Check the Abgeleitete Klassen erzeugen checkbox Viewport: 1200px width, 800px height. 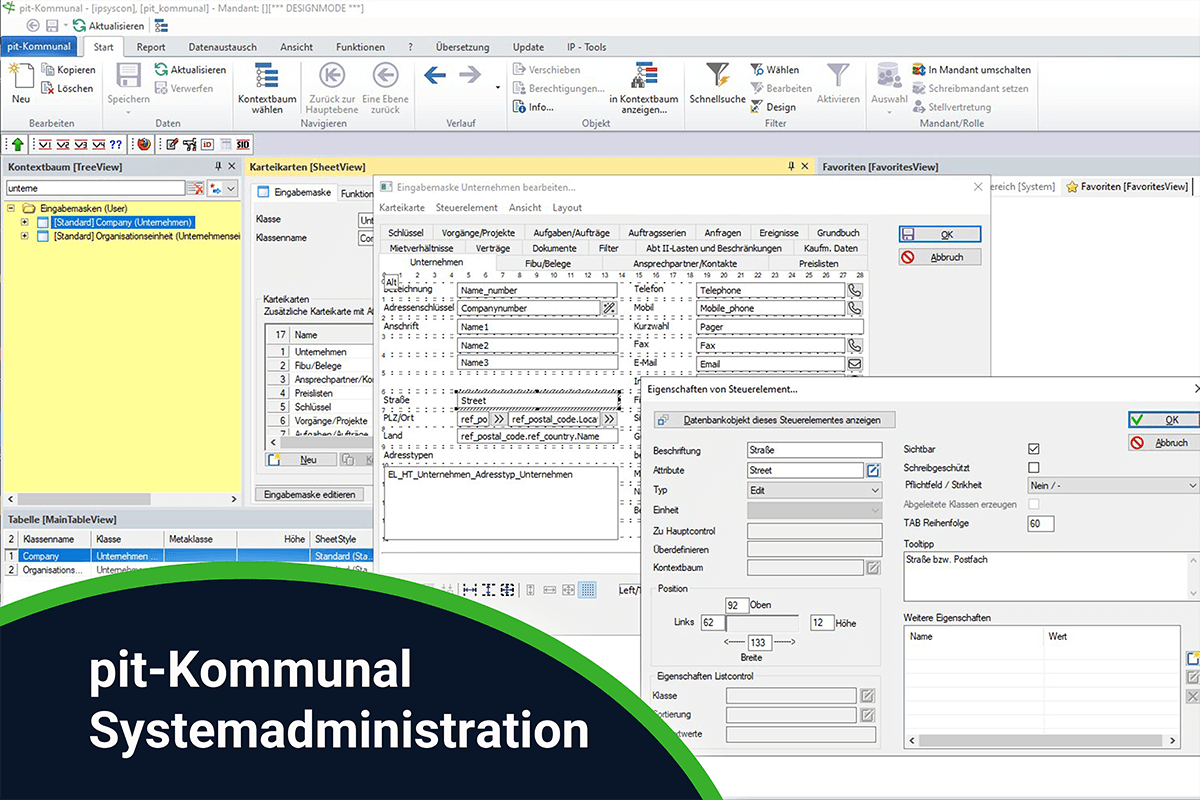(1035, 505)
